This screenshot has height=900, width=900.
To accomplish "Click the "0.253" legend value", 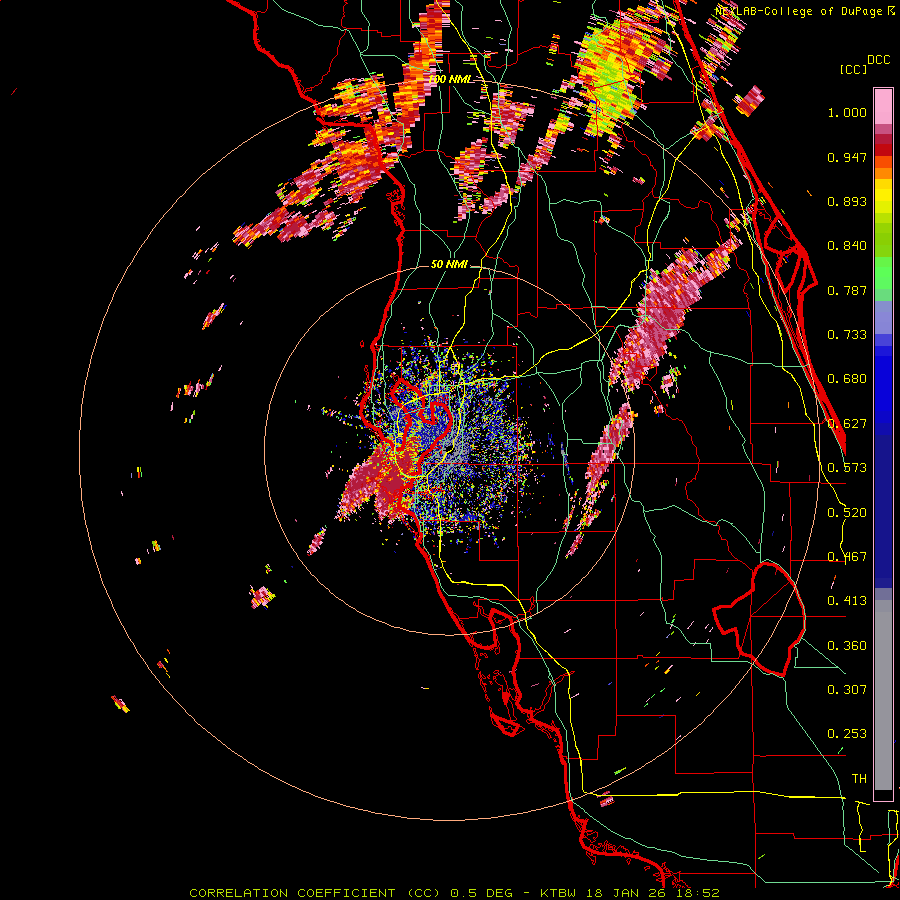I will [847, 734].
